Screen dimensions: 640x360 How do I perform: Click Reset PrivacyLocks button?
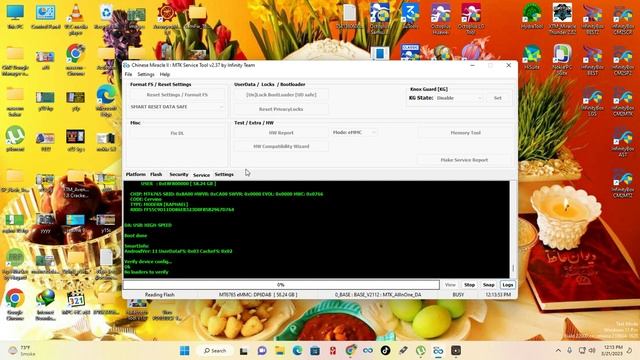[x=281, y=109]
